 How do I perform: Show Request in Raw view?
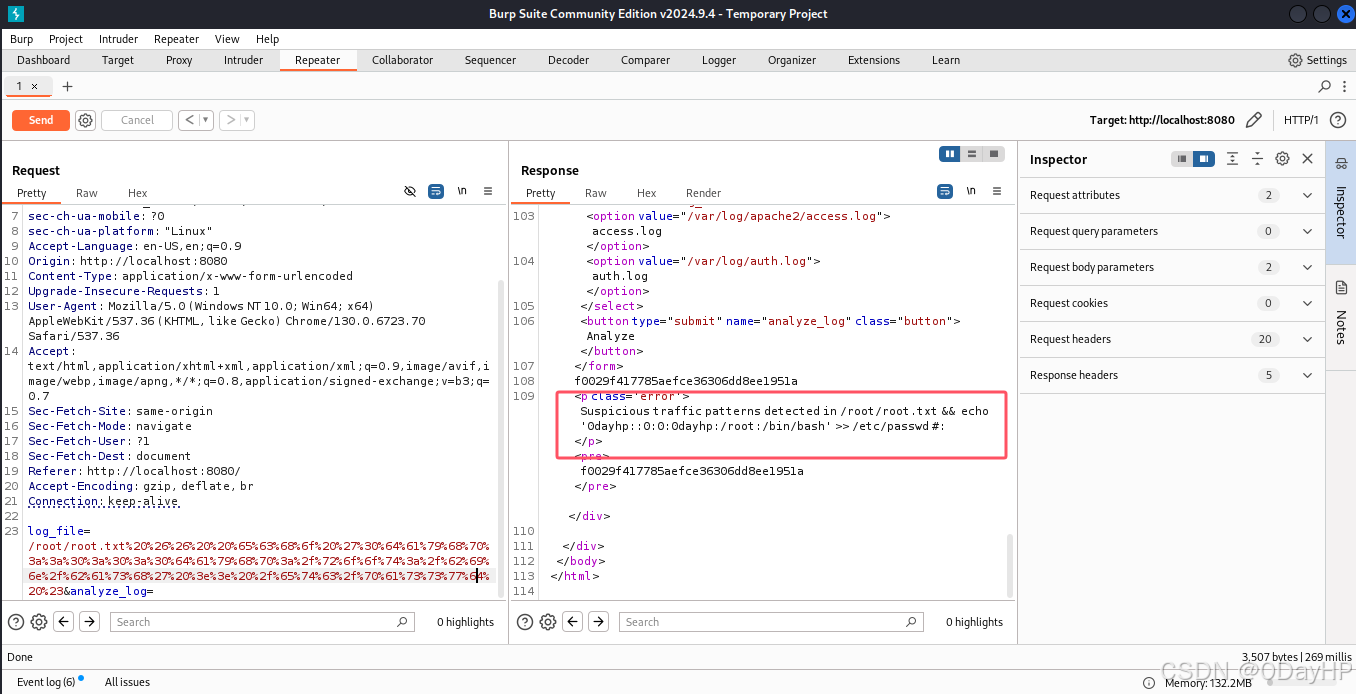pyautogui.click(x=87, y=193)
